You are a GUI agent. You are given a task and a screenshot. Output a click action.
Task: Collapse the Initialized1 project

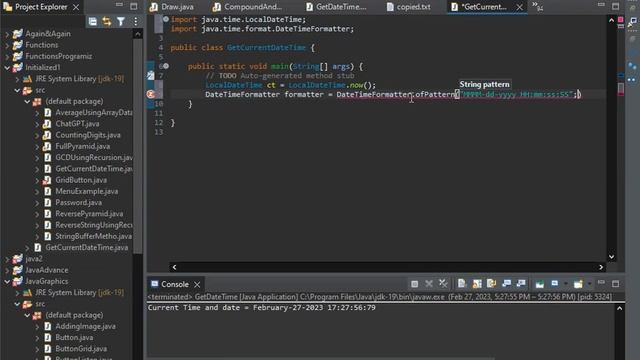tap(7, 68)
